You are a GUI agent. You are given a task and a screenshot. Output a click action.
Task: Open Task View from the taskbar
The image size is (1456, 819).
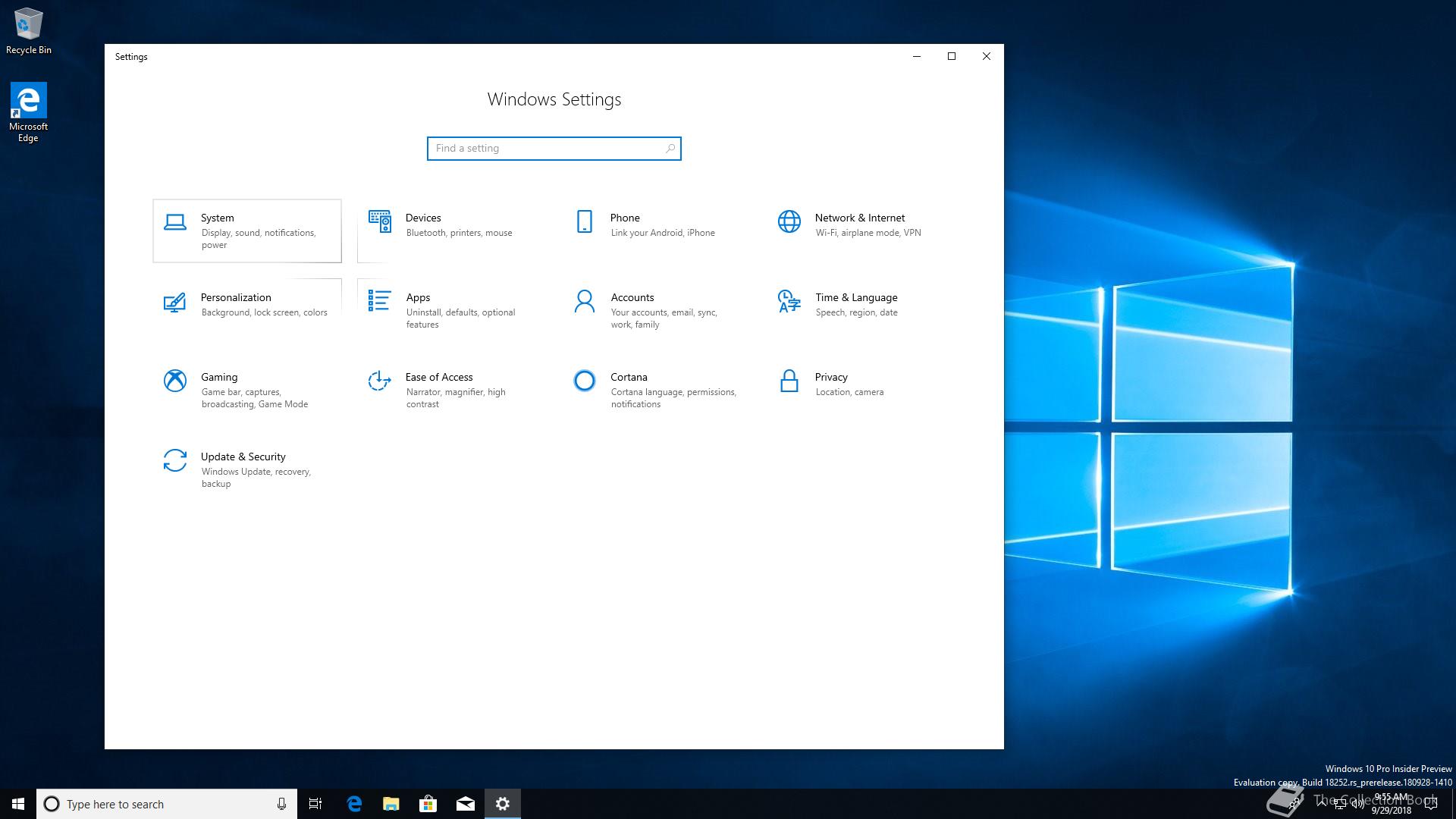coord(315,804)
